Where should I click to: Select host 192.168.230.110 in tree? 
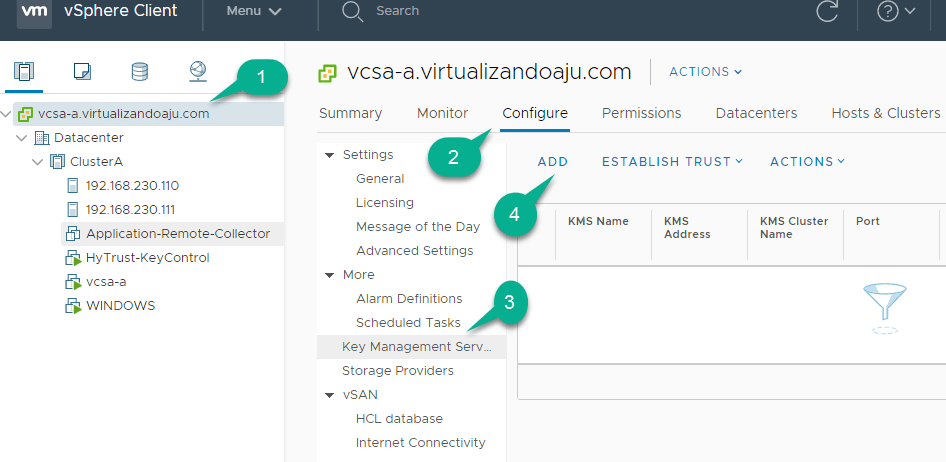click(x=132, y=185)
